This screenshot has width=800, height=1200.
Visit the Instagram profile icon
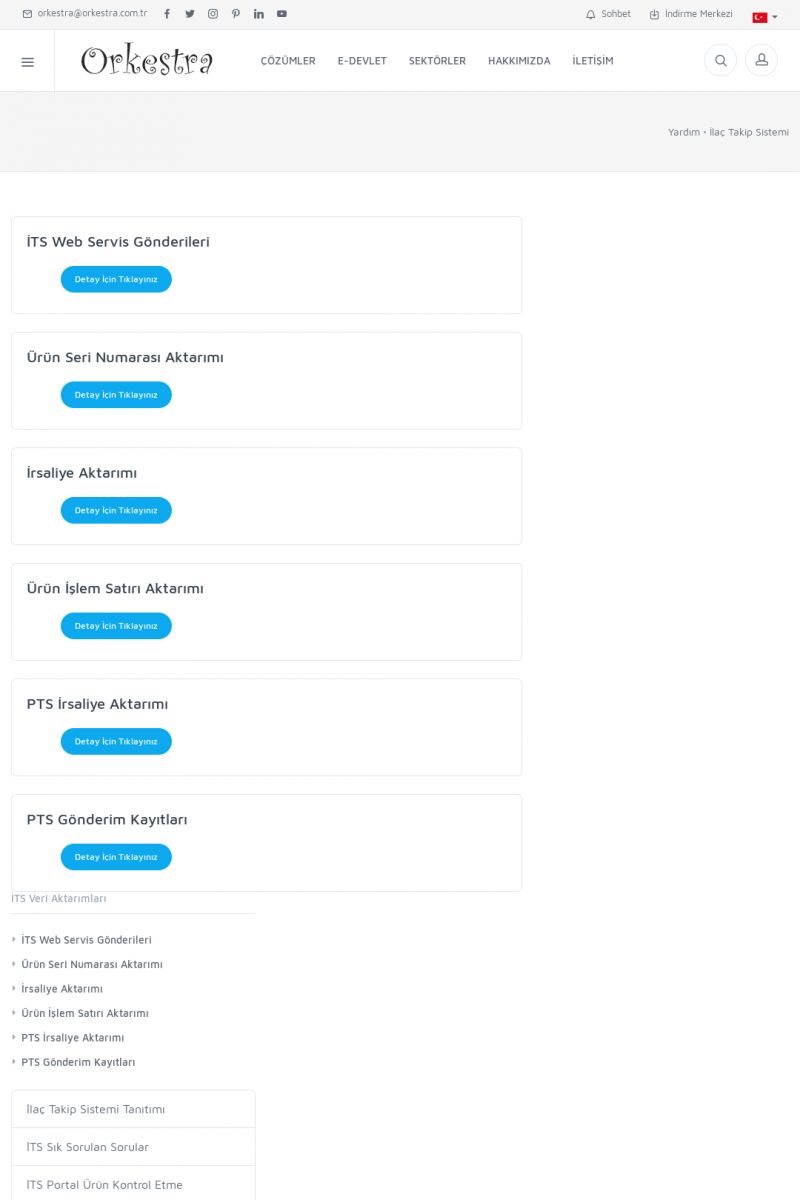pos(213,14)
